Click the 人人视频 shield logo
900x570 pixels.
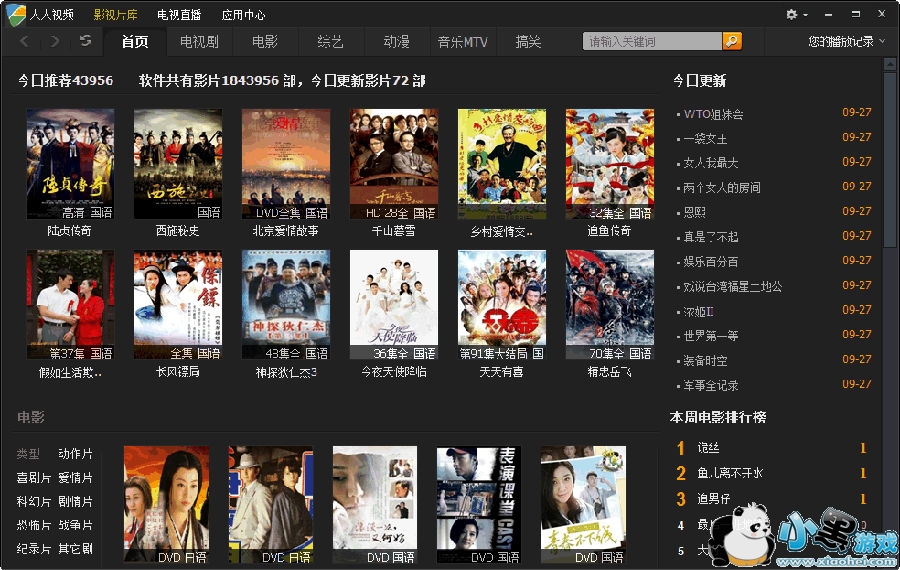[15, 14]
